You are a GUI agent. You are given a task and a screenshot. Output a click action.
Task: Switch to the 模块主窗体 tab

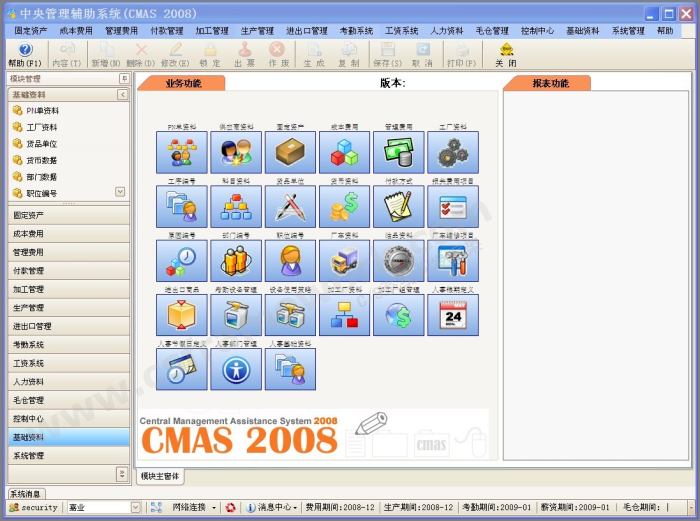pos(160,476)
